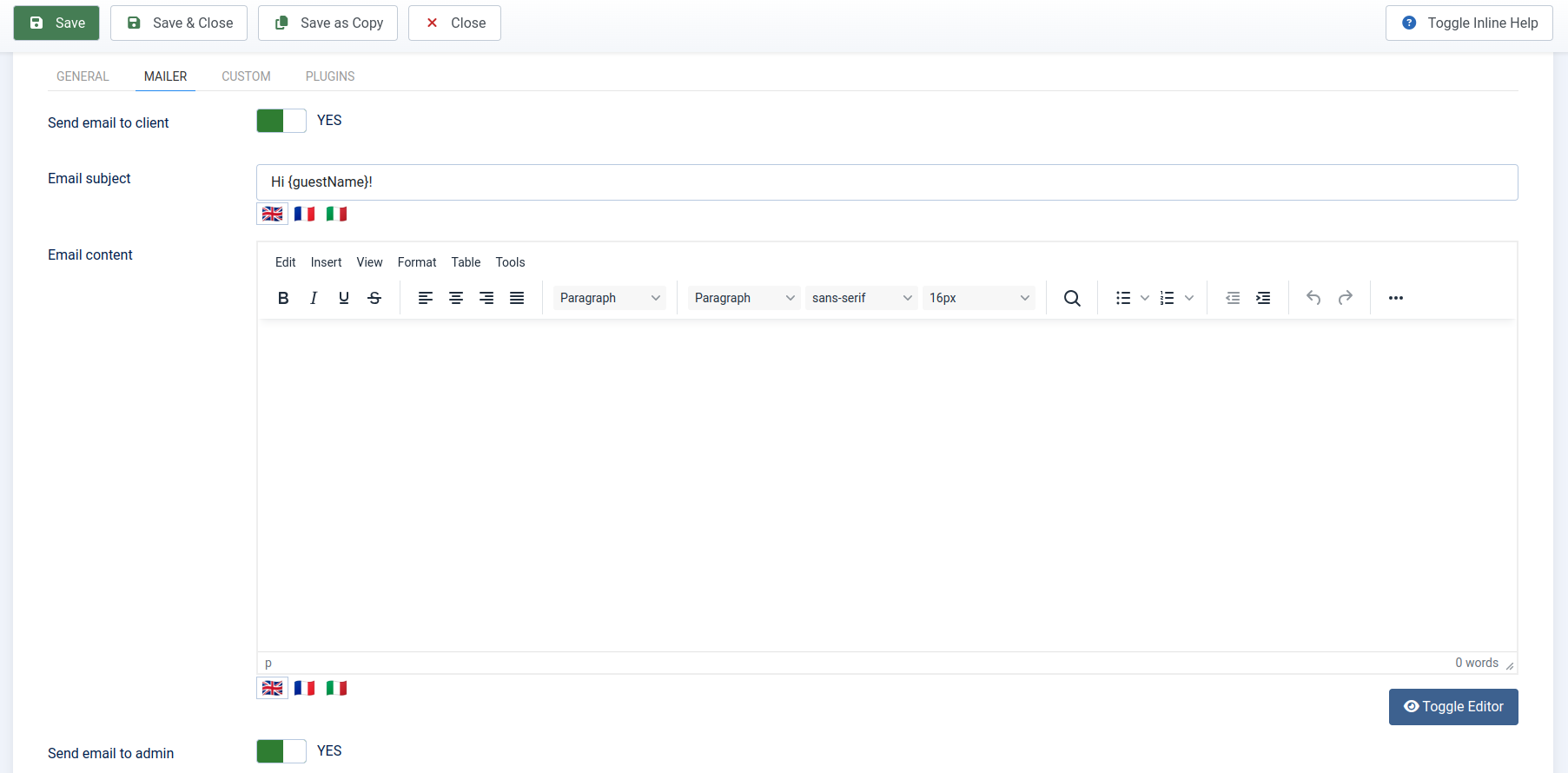Apply bold formatting in editor toolbar

click(x=283, y=298)
